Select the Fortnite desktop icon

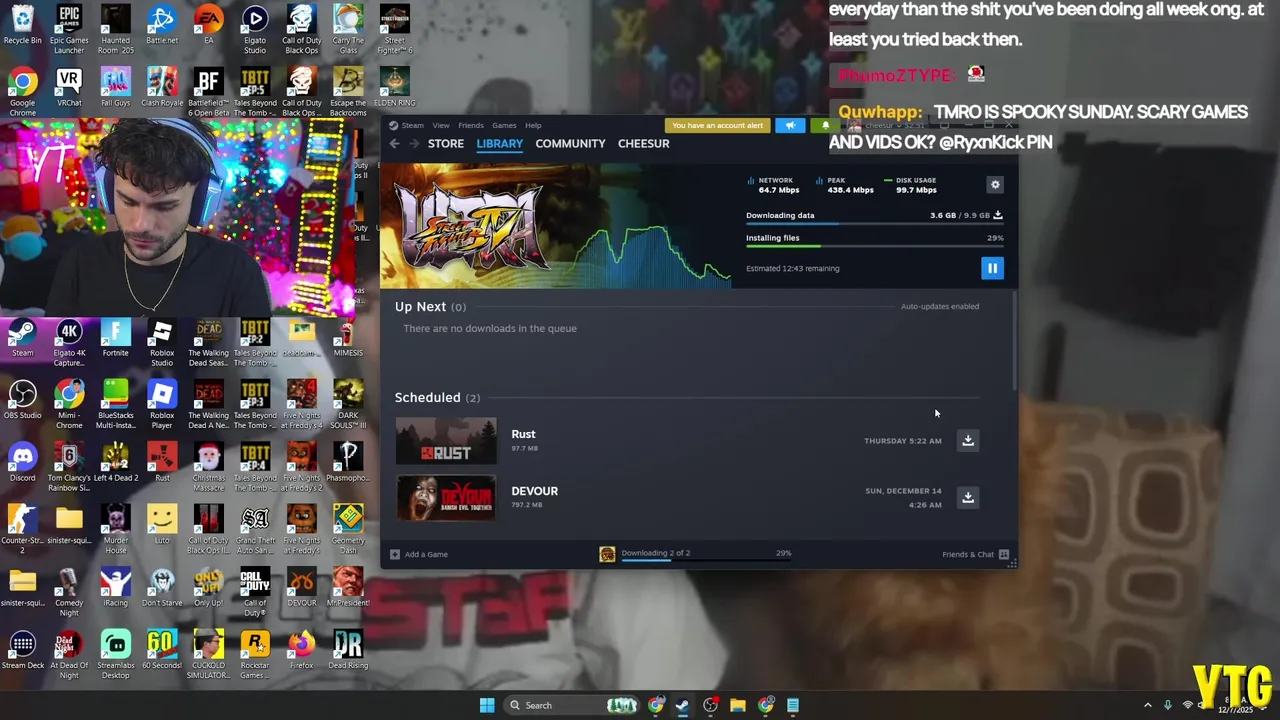pos(115,339)
